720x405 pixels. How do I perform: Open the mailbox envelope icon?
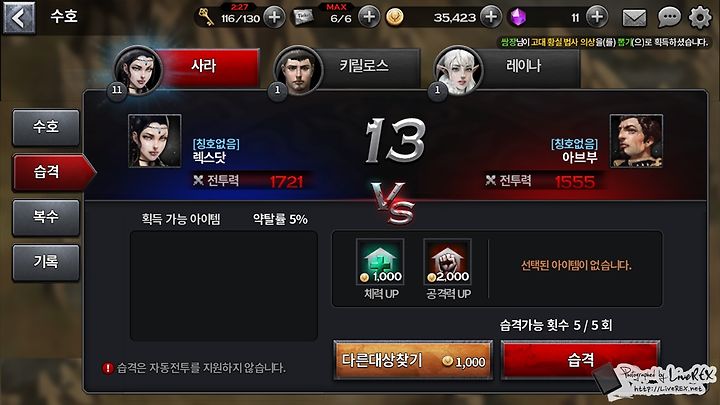634,18
